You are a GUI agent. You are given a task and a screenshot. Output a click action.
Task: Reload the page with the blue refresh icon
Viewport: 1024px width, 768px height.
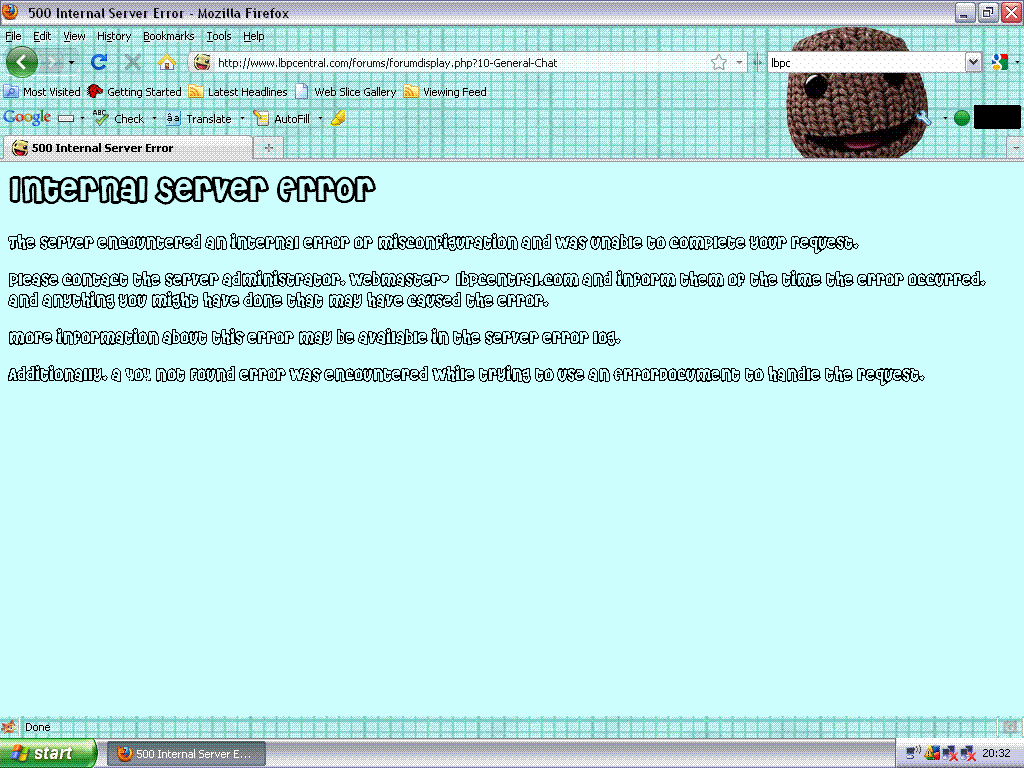pyautogui.click(x=99, y=62)
